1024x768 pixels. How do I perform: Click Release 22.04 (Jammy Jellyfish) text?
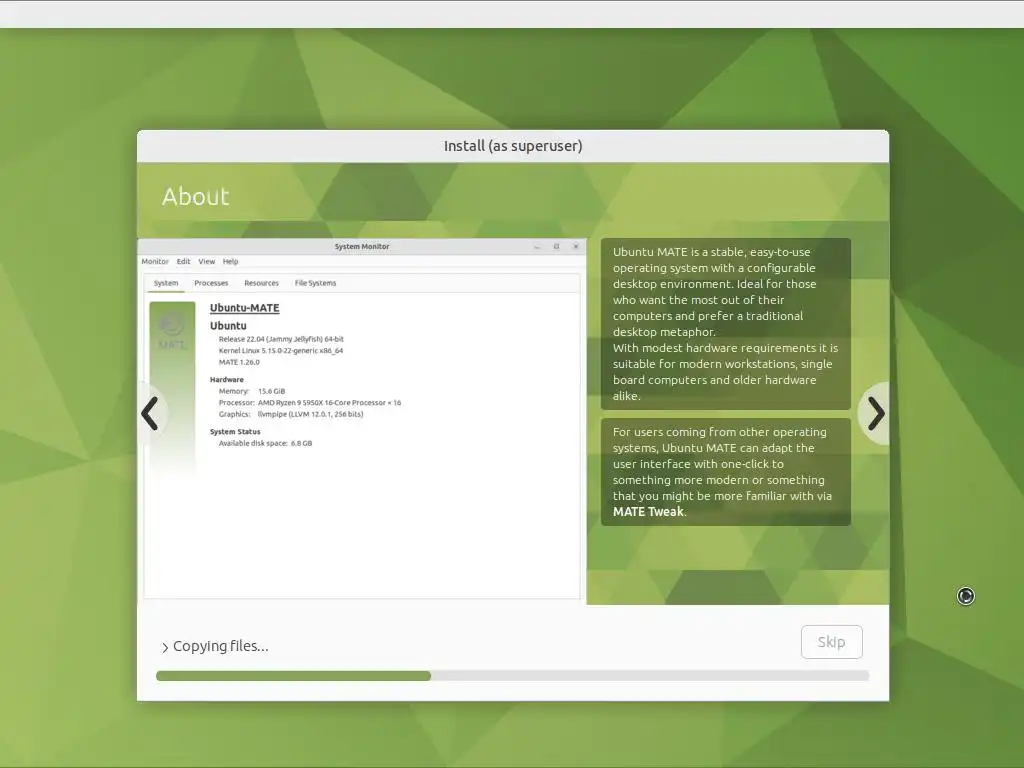click(x=281, y=339)
